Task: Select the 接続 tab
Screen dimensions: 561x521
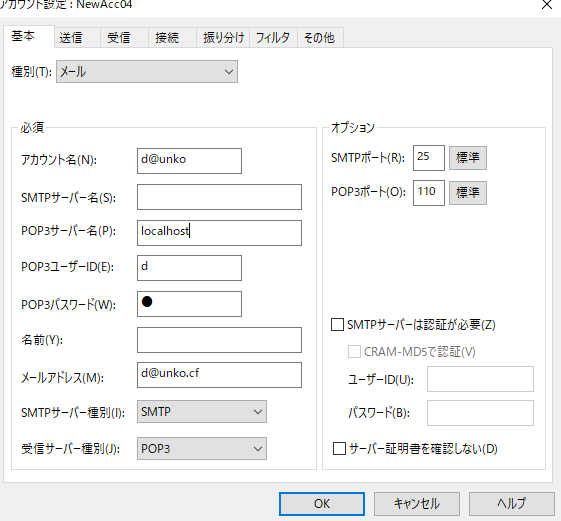Action: (x=172, y=37)
